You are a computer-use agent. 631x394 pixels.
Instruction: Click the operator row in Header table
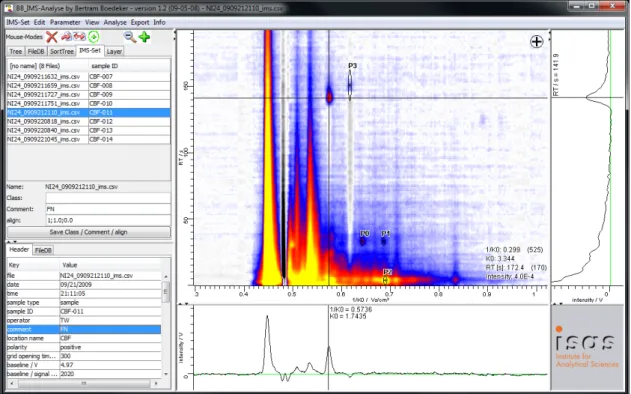(84, 320)
